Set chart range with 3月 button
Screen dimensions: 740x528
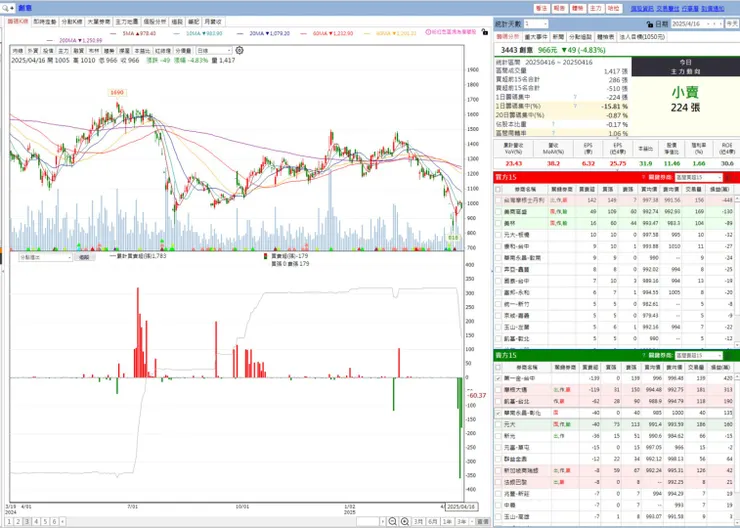pos(418,521)
